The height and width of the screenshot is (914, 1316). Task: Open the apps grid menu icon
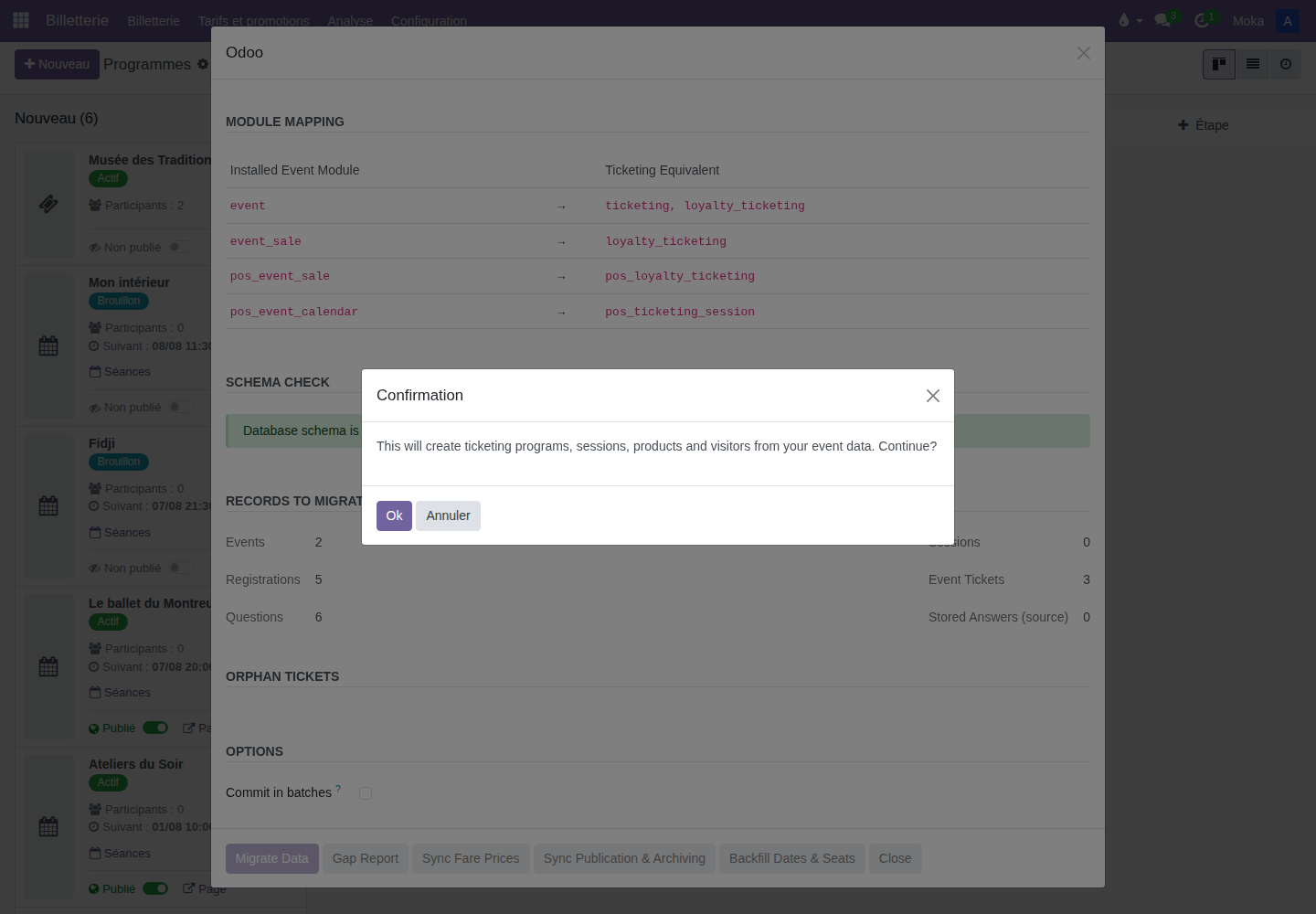(21, 20)
